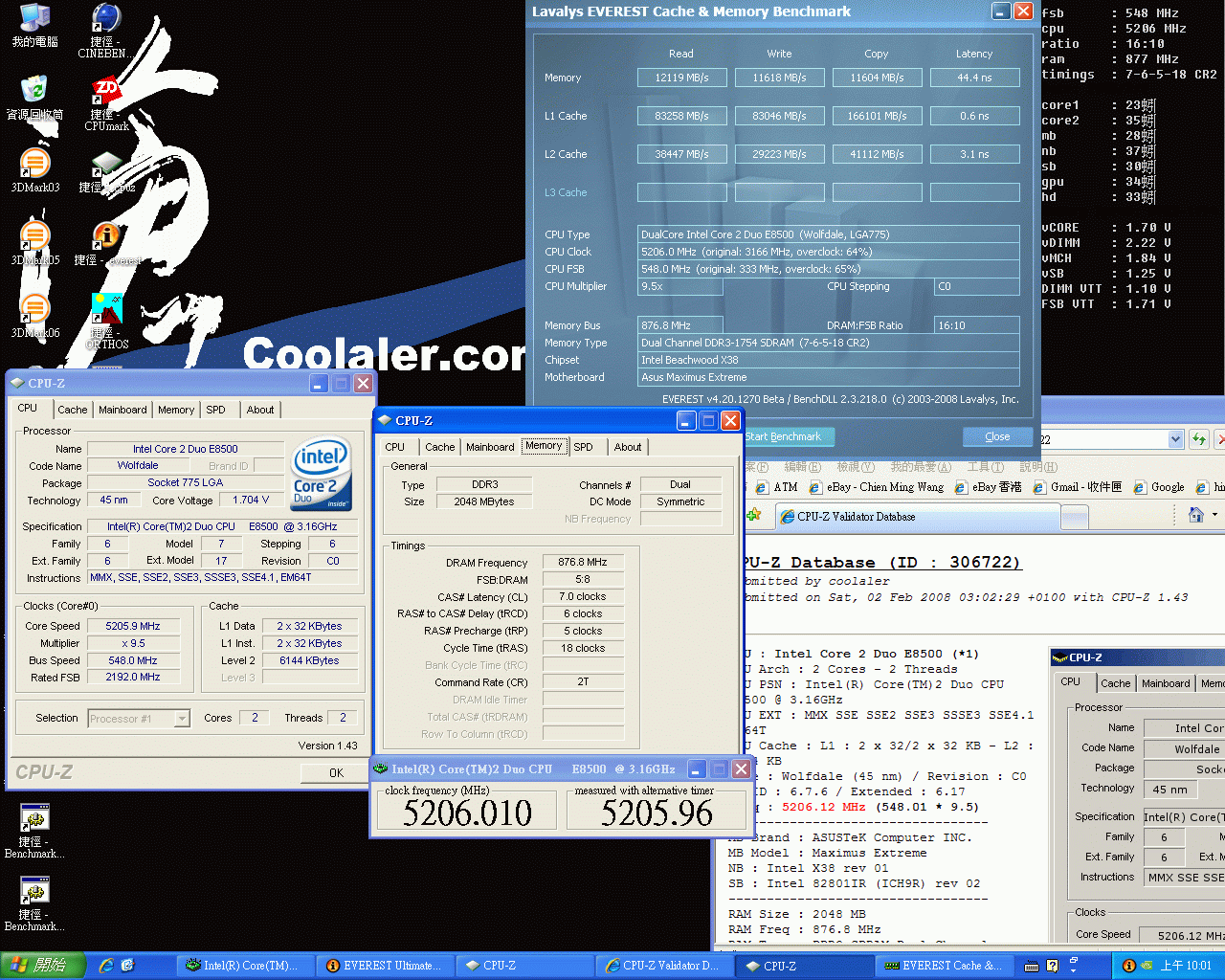Click the Internet Explorer quick launch icon
This screenshot has height=980, width=1225.
tap(106, 966)
